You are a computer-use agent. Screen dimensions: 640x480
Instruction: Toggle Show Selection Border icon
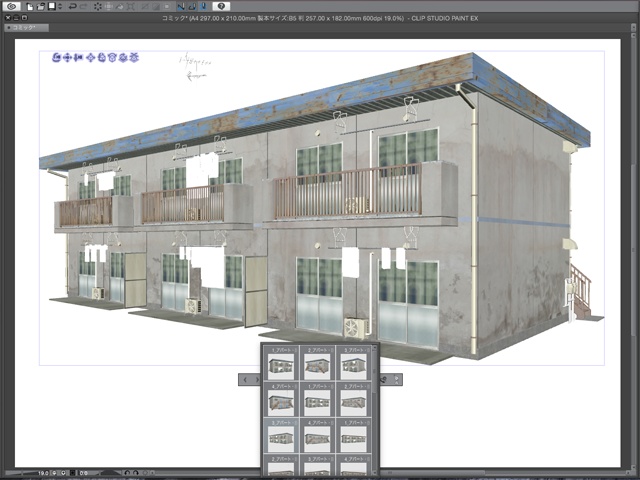point(167,6)
